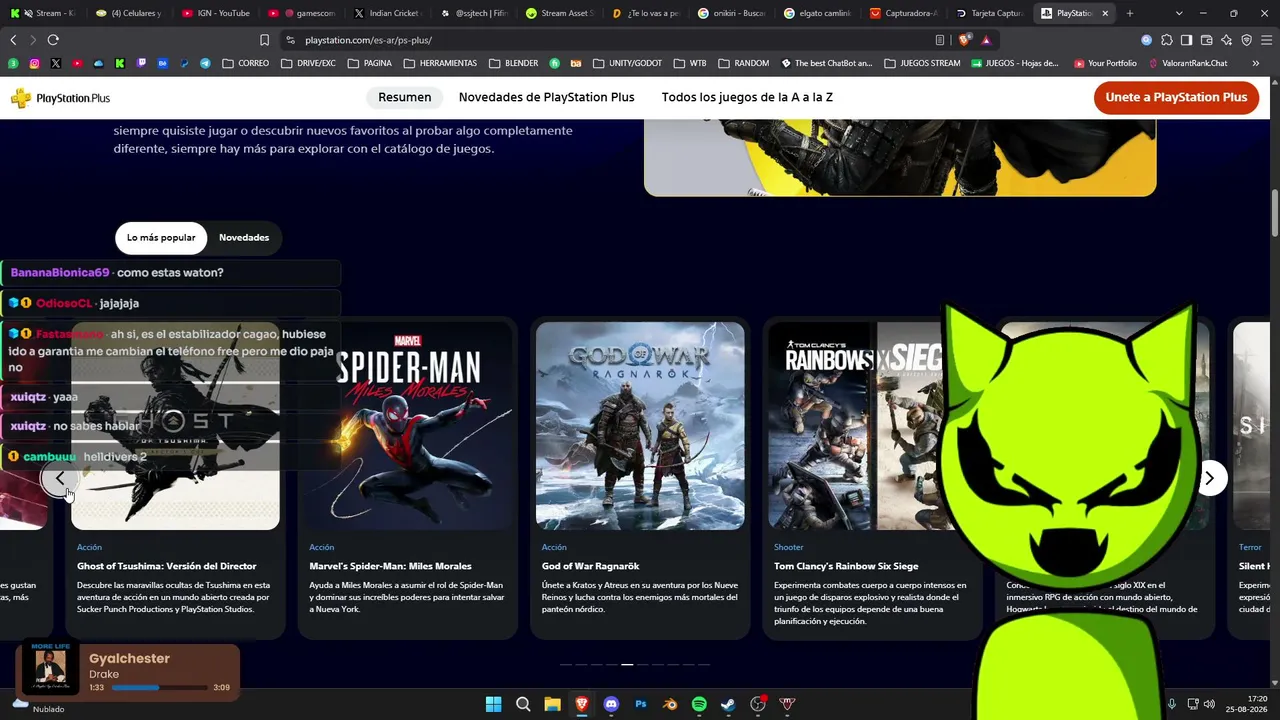Click the Drake song progress bar
Image resolution: width=1280 pixels, height=720 pixels.
tap(158, 688)
